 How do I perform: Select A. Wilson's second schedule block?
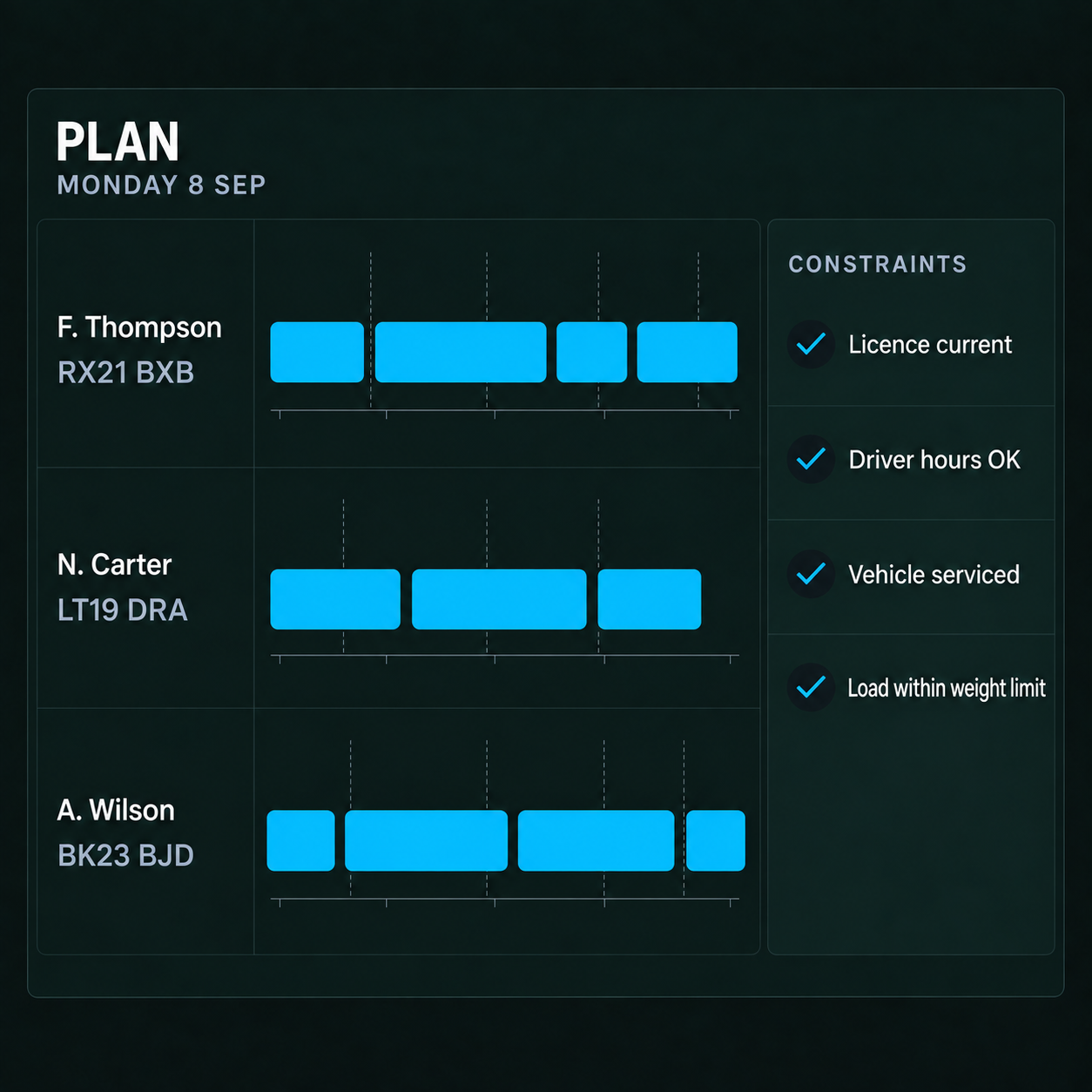[426, 840]
